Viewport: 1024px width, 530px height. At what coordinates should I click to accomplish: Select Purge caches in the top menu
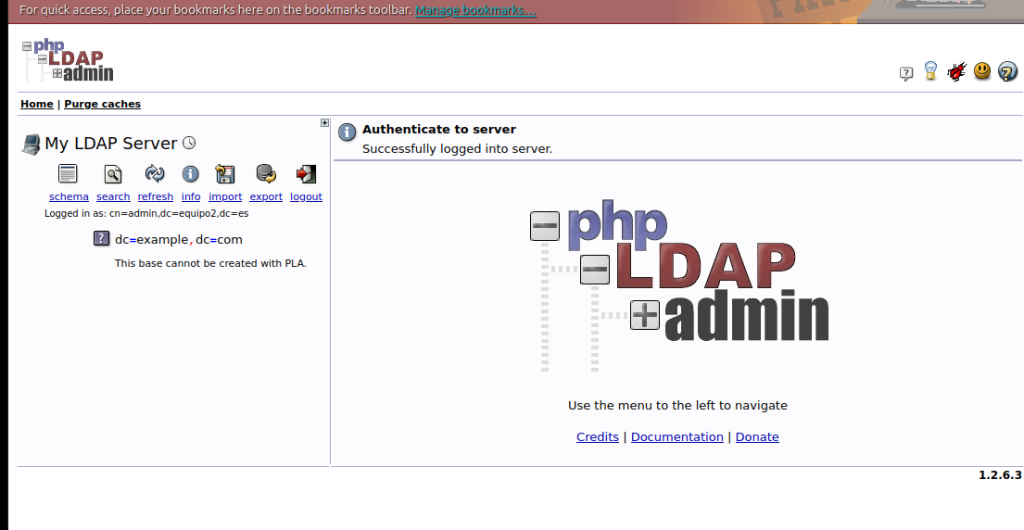(x=102, y=104)
